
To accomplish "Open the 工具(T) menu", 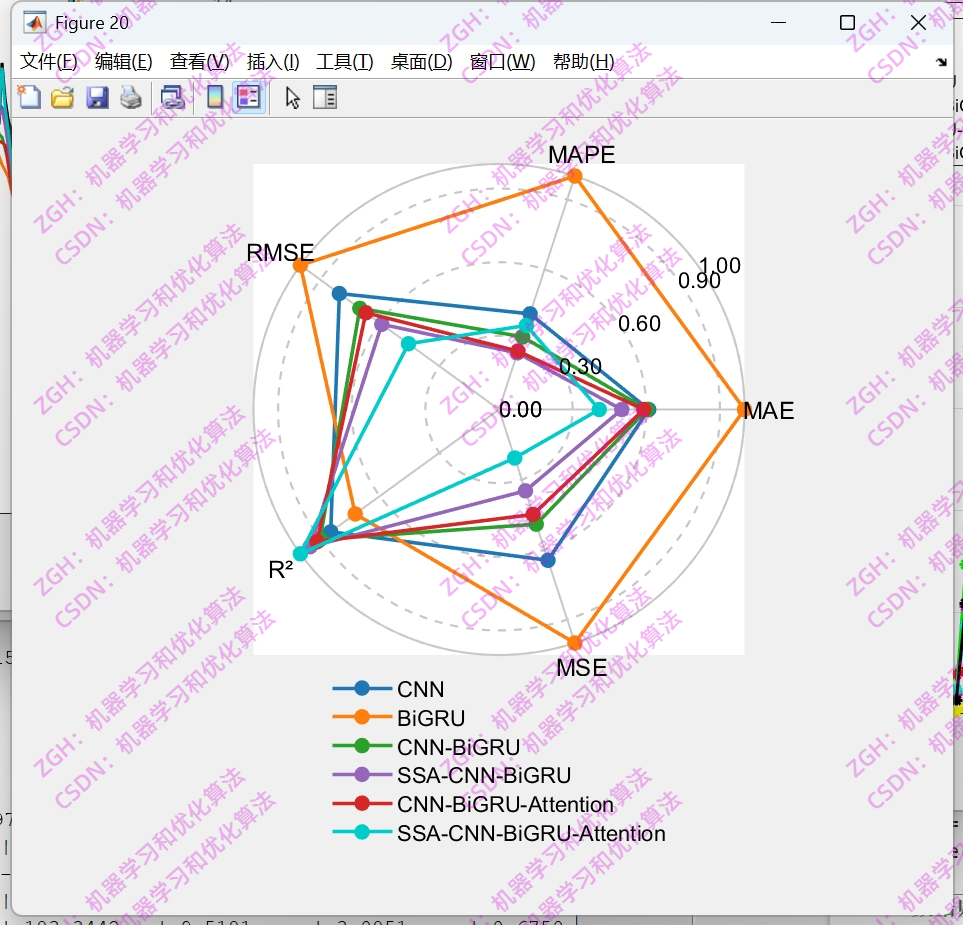I will [x=345, y=61].
